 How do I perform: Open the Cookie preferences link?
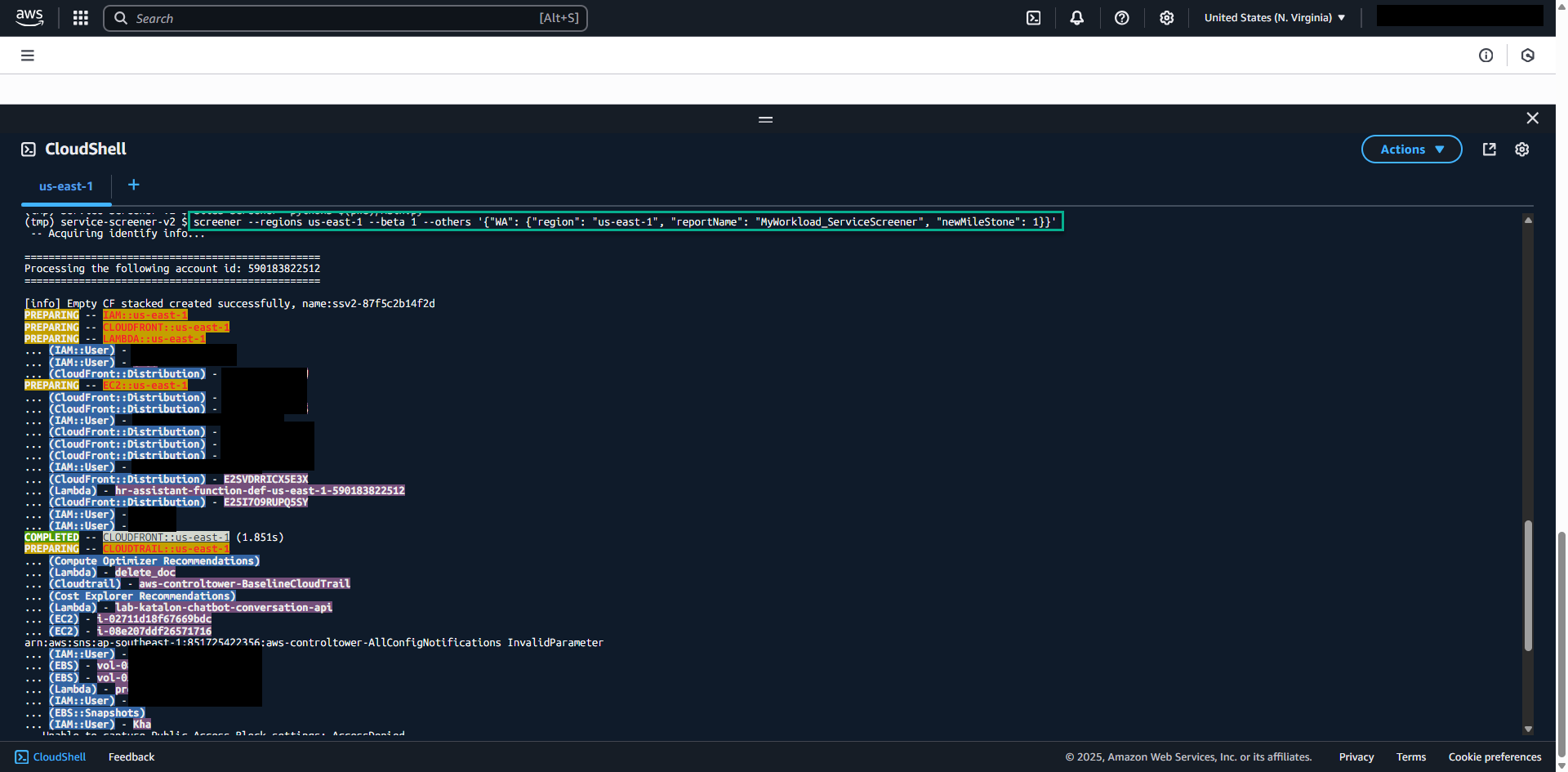pos(1494,756)
